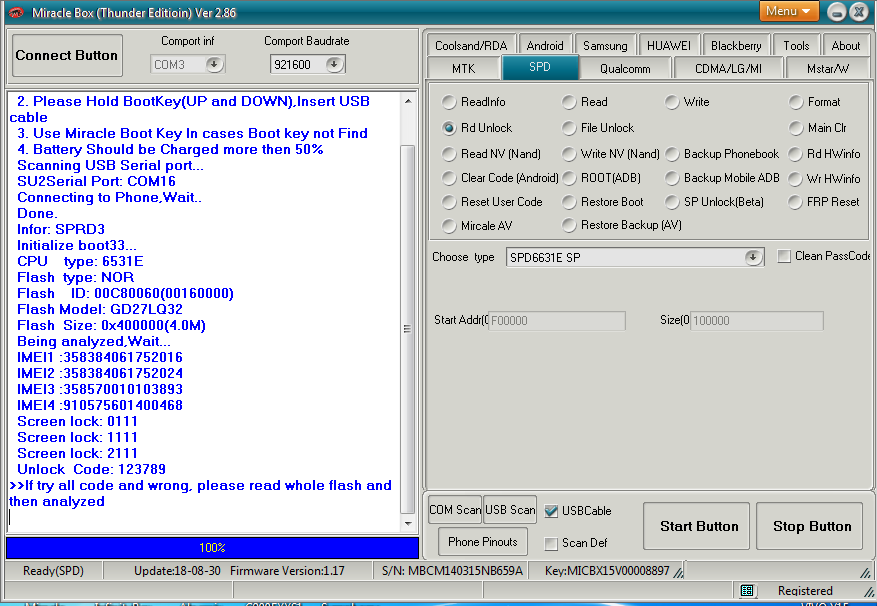The height and width of the screenshot is (606, 877).
Task: Go to the SPD tab
Action: [x=540, y=67]
